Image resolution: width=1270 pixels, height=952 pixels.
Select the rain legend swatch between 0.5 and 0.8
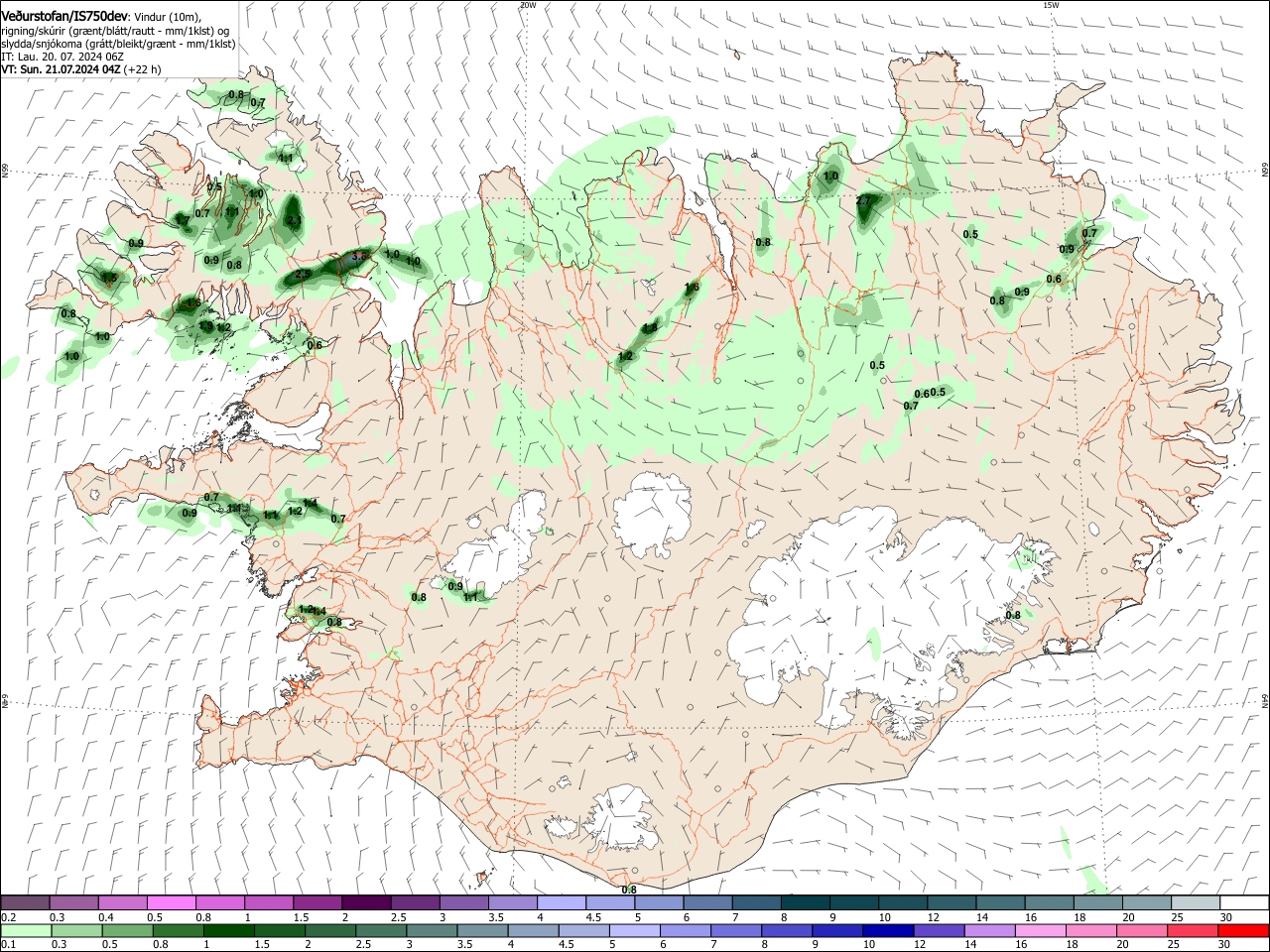tap(127, 931)
